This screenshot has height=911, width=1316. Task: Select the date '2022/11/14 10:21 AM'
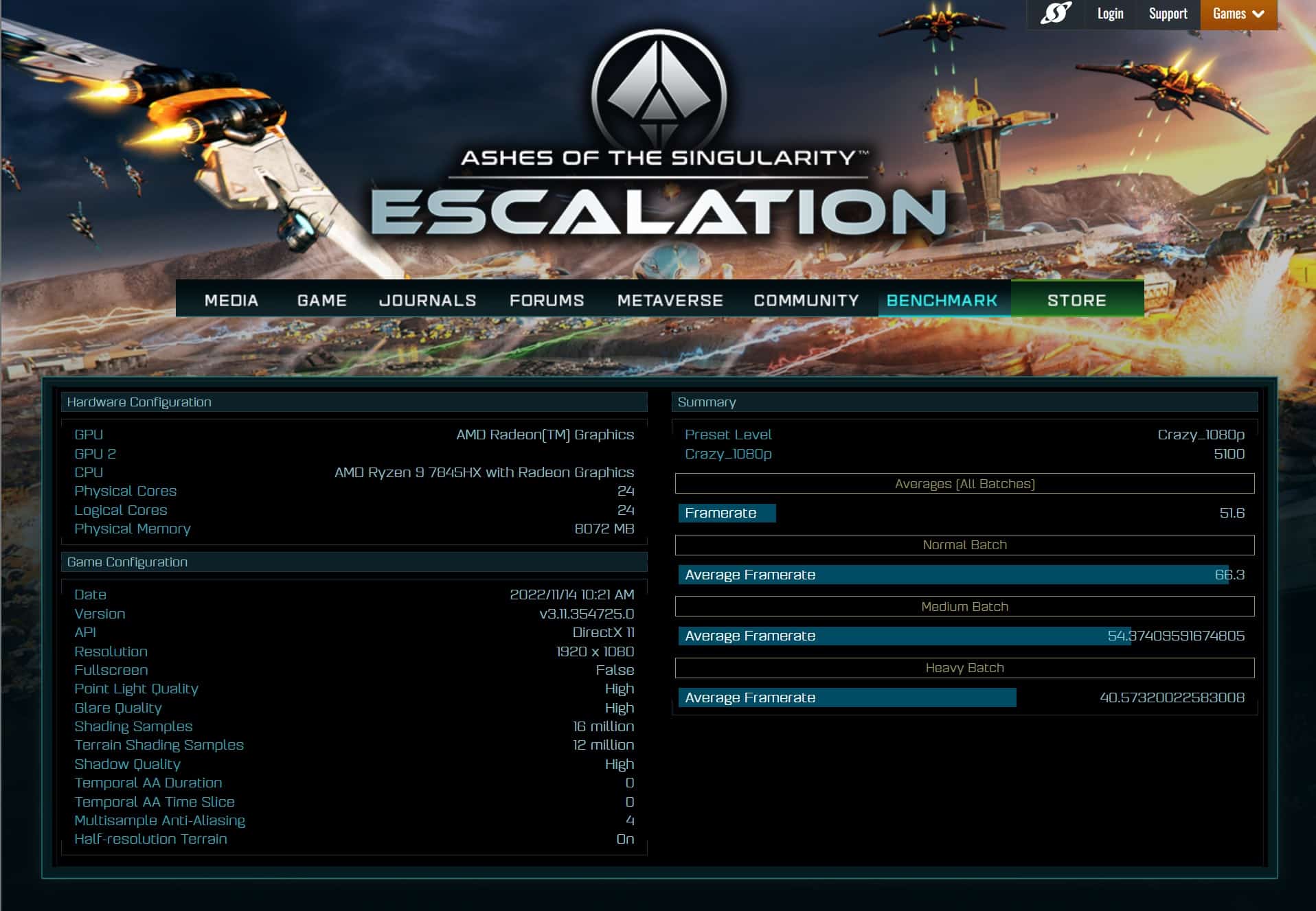571,595
